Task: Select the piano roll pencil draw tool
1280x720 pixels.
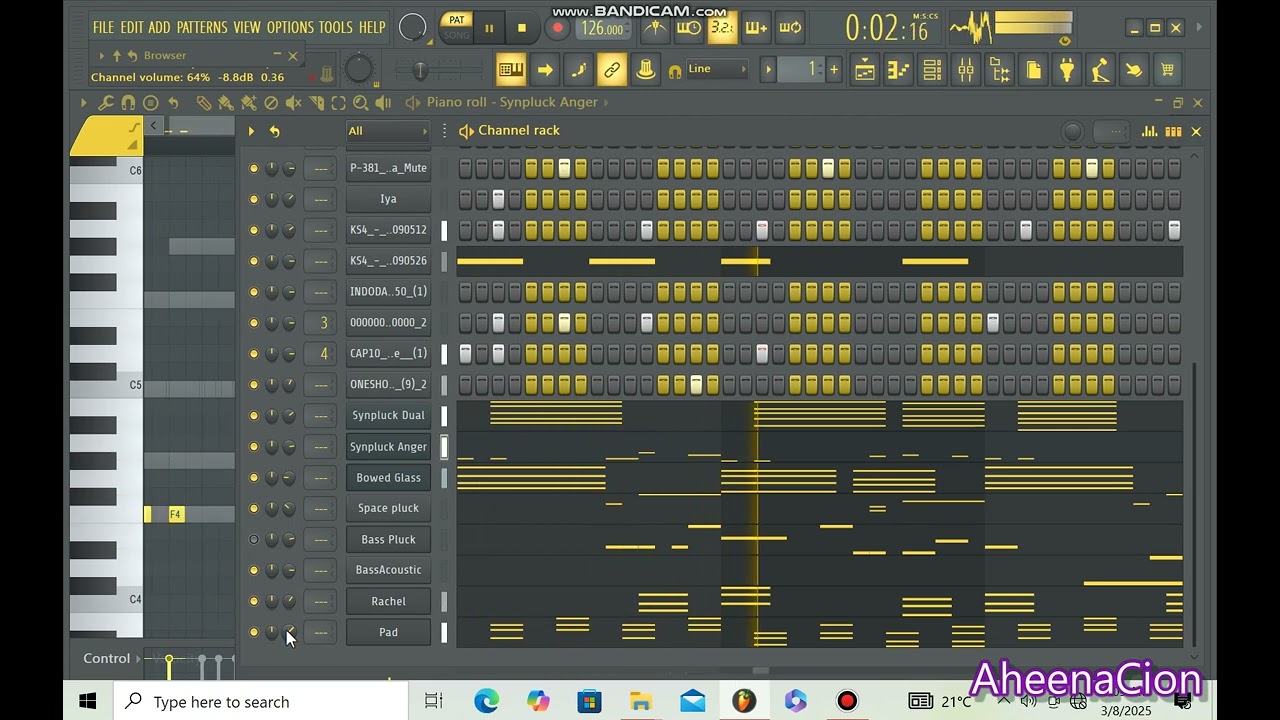Action: (204, 102)
